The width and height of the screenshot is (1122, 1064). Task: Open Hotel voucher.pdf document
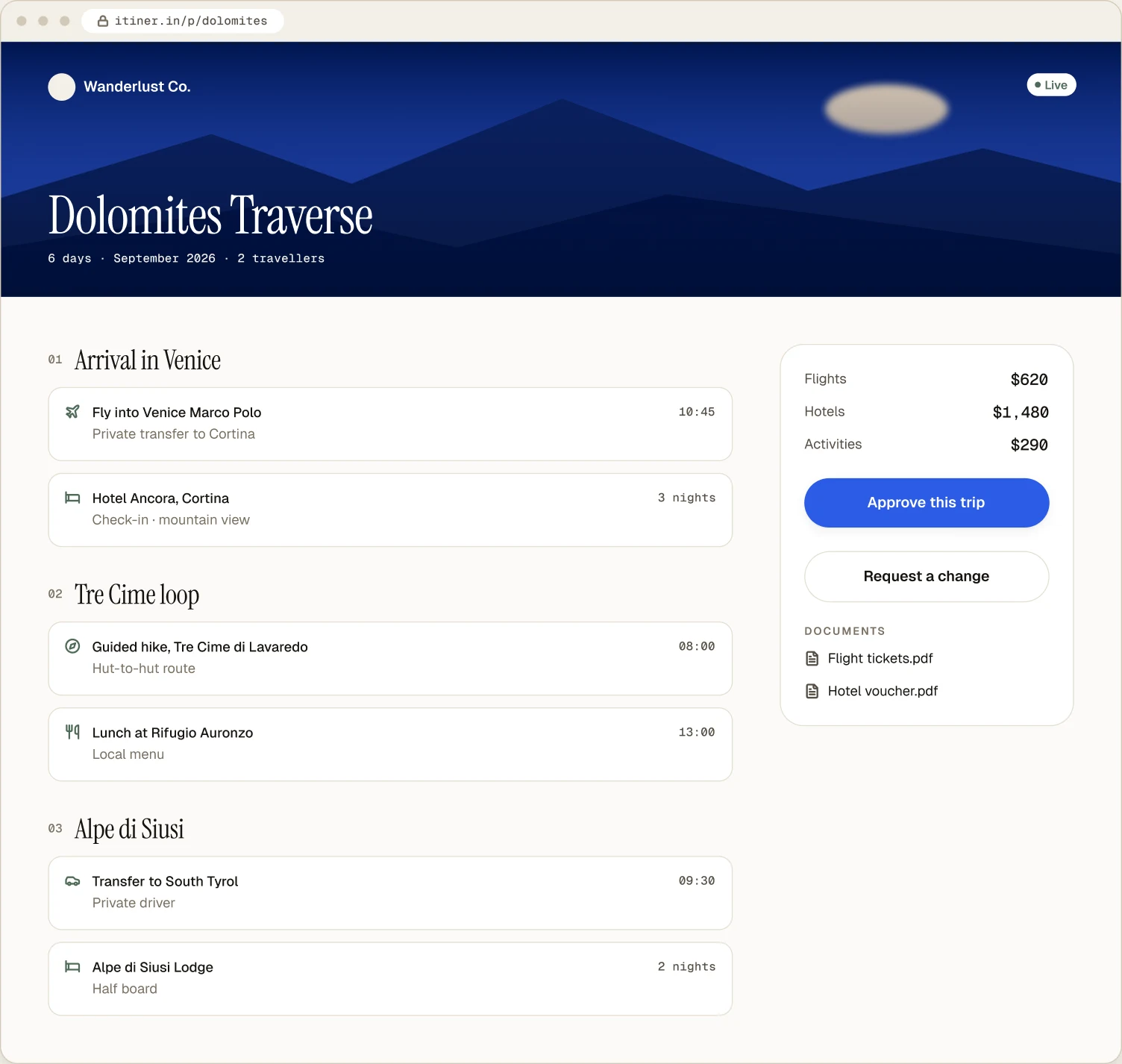(x=883, y=691)
